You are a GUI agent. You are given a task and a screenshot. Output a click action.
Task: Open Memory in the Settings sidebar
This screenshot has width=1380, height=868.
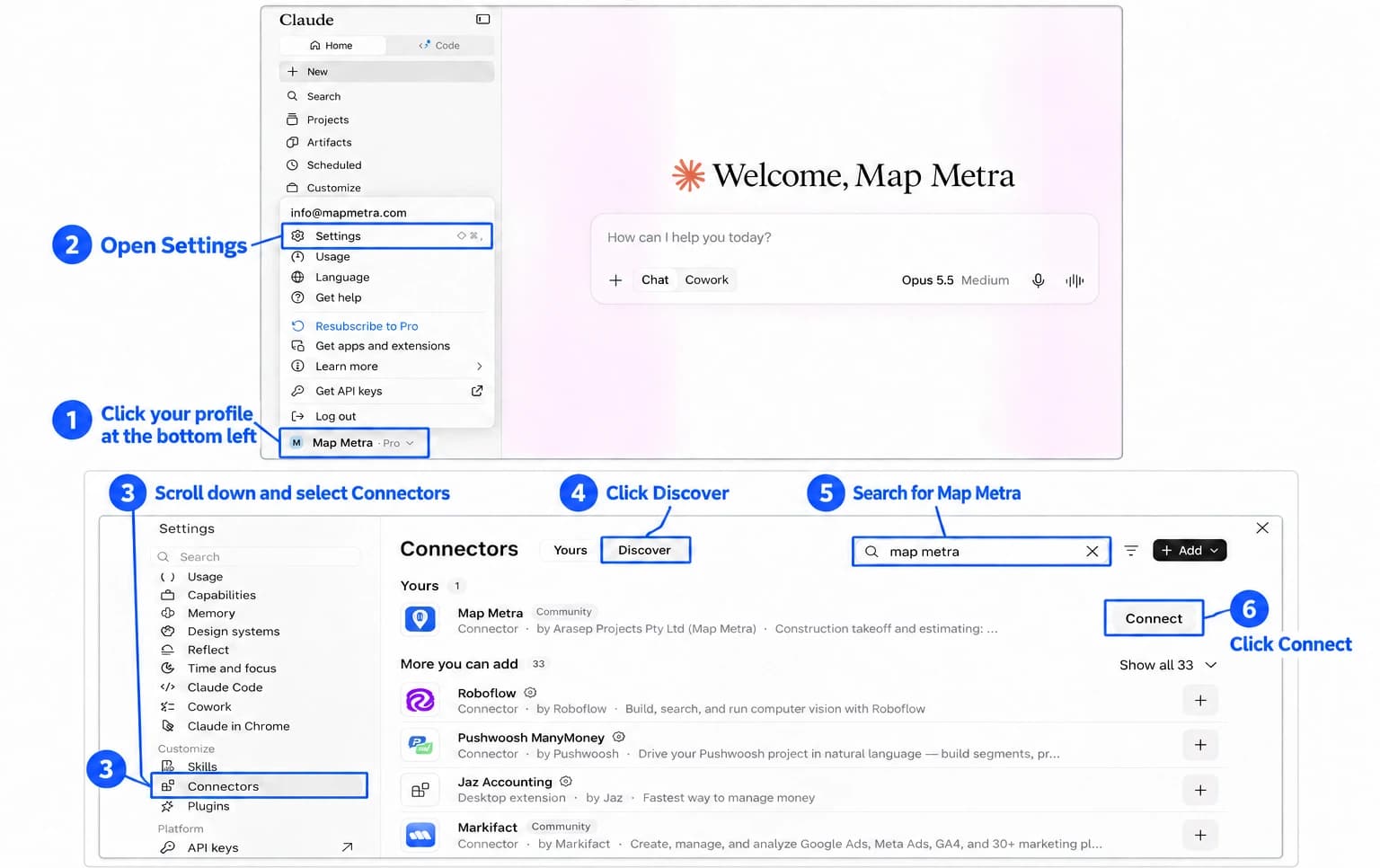tap(257, 613)
